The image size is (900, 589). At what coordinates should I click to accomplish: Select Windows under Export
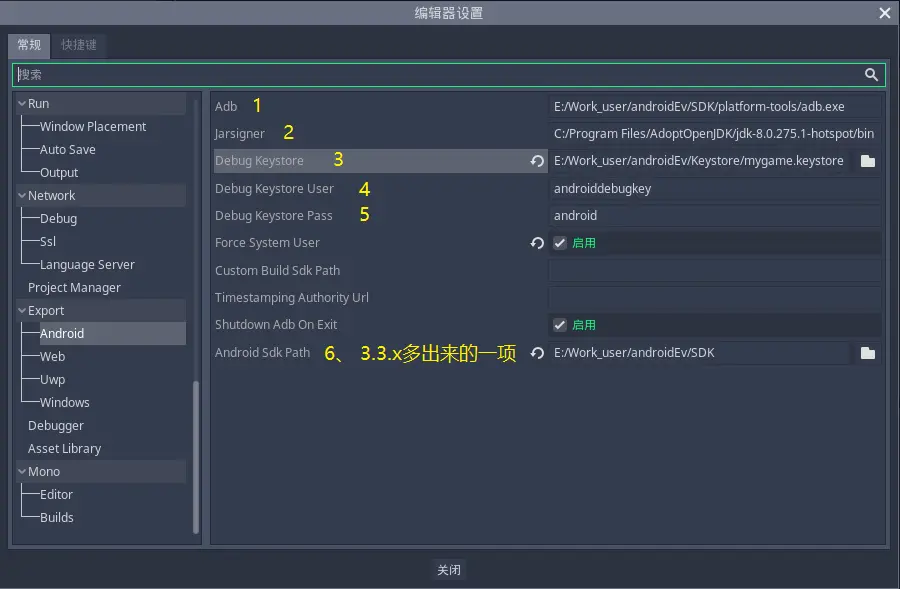click(65, 402)
